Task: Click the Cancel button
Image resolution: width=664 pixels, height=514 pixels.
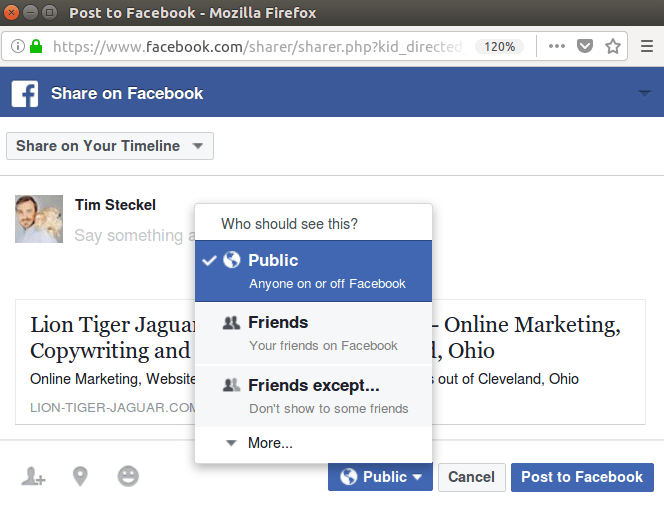Action: coord(472,477)
